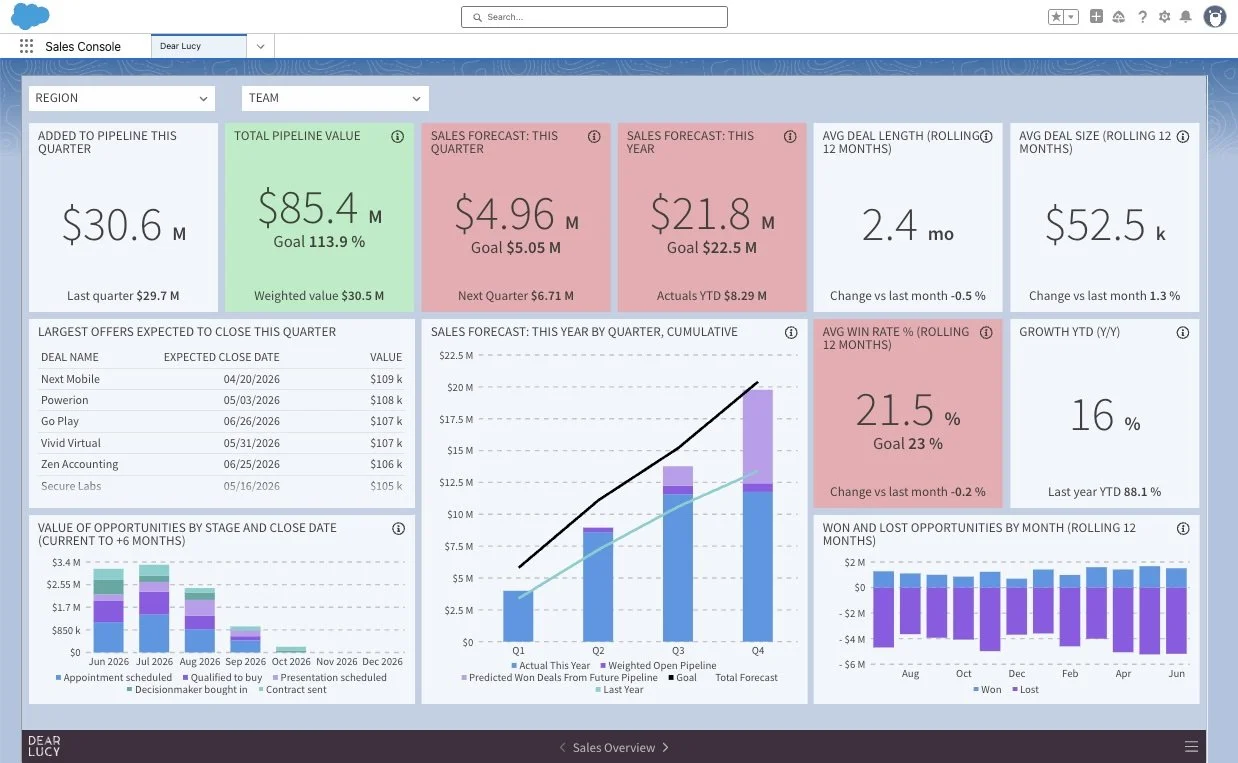
Task: Go to previous dashboard with left chevron
Action: [562, 747]
